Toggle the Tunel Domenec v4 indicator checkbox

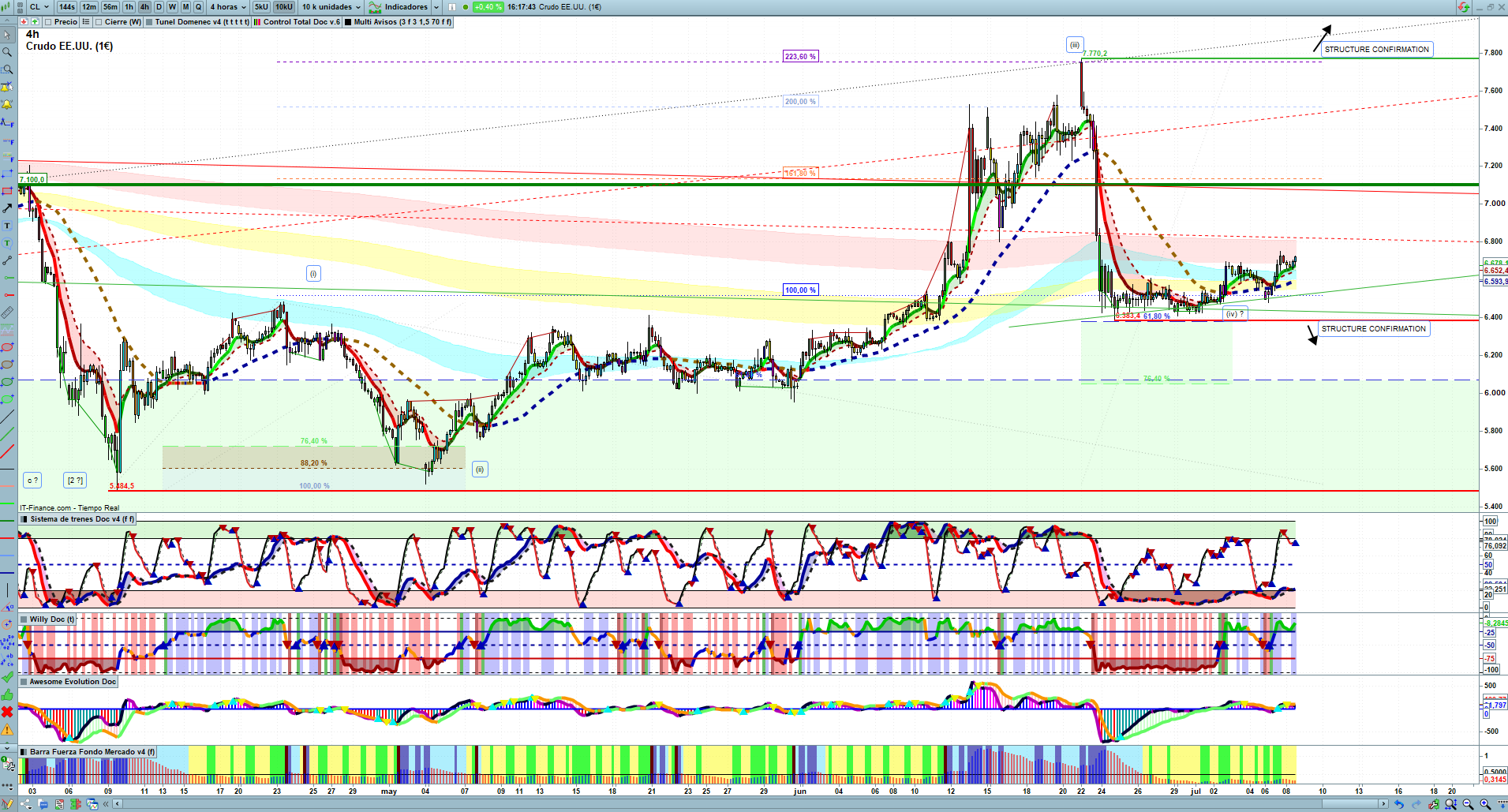pos(150,22)
